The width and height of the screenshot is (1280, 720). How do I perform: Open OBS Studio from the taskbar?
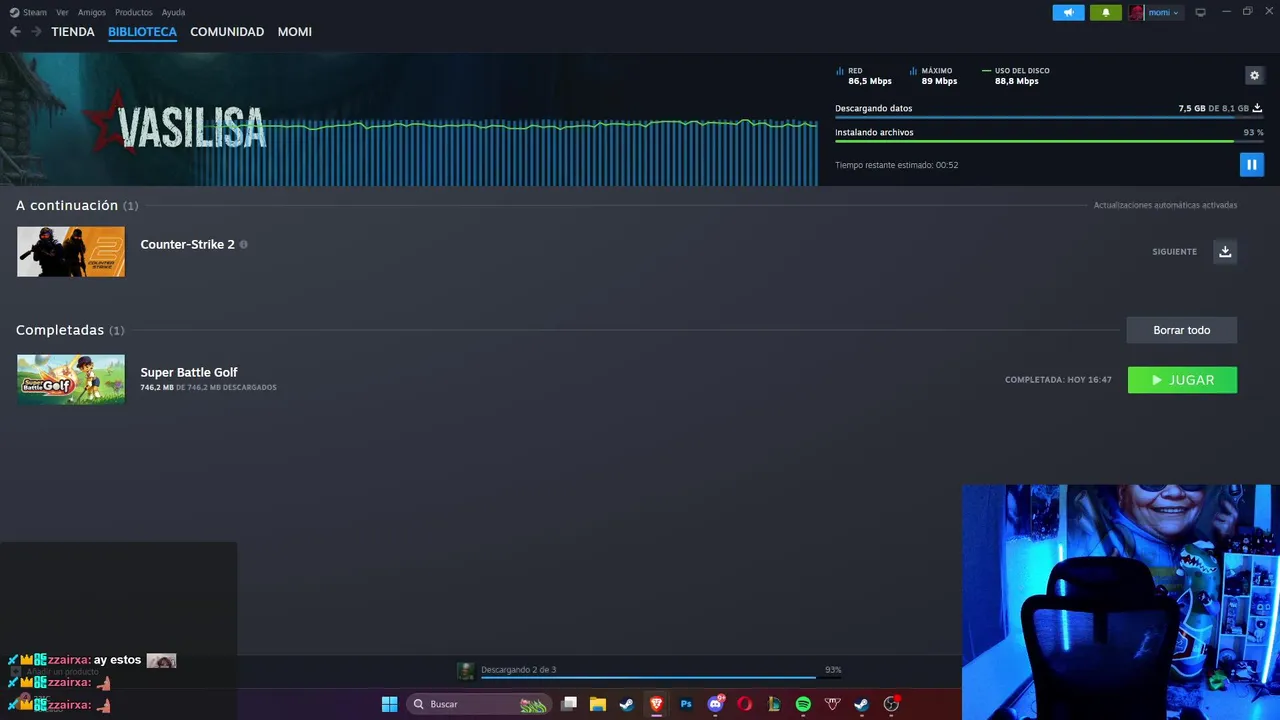coord(891,704)
